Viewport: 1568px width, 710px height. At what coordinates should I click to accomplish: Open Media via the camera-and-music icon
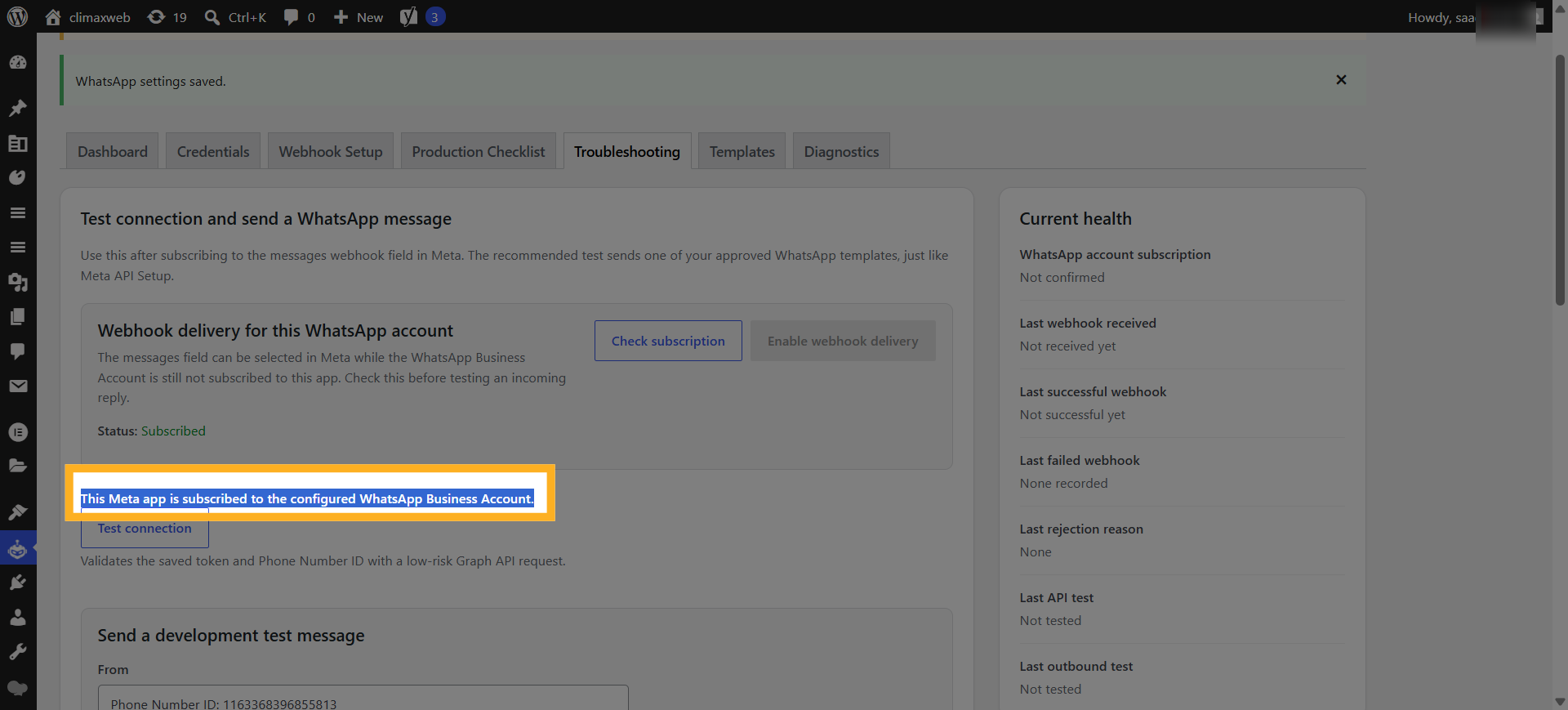(x=17, y=282)
